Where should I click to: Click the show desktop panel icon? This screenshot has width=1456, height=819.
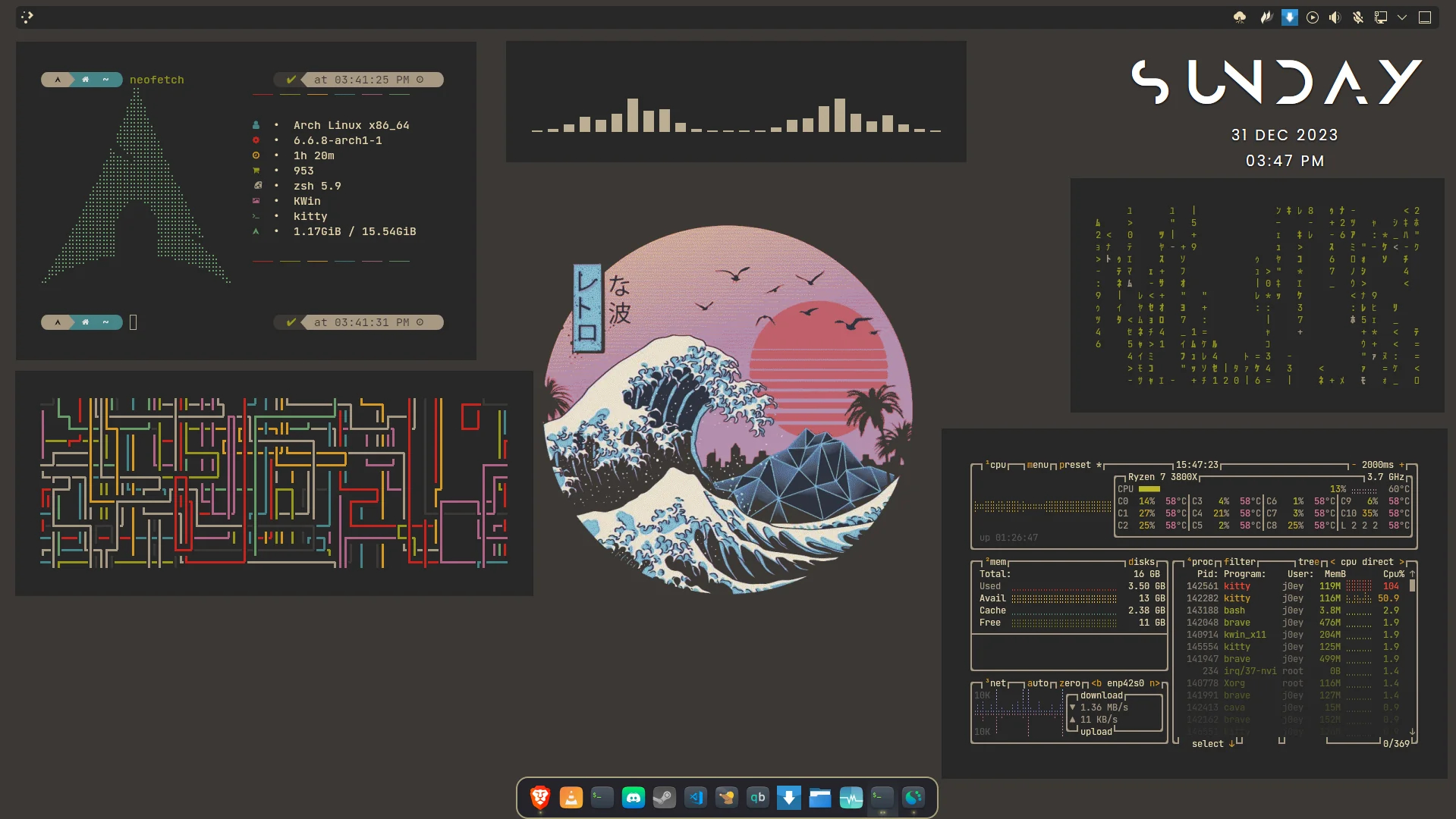tap(1425, 17)
